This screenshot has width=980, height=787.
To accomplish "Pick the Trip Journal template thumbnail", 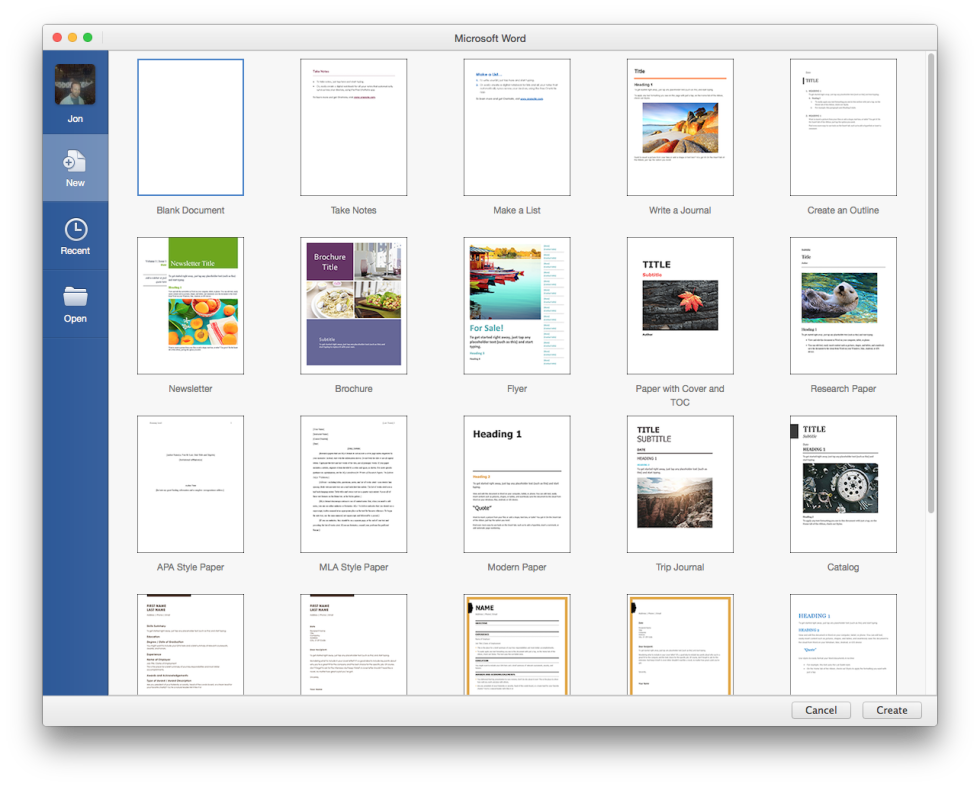I will tap(680, 484).
